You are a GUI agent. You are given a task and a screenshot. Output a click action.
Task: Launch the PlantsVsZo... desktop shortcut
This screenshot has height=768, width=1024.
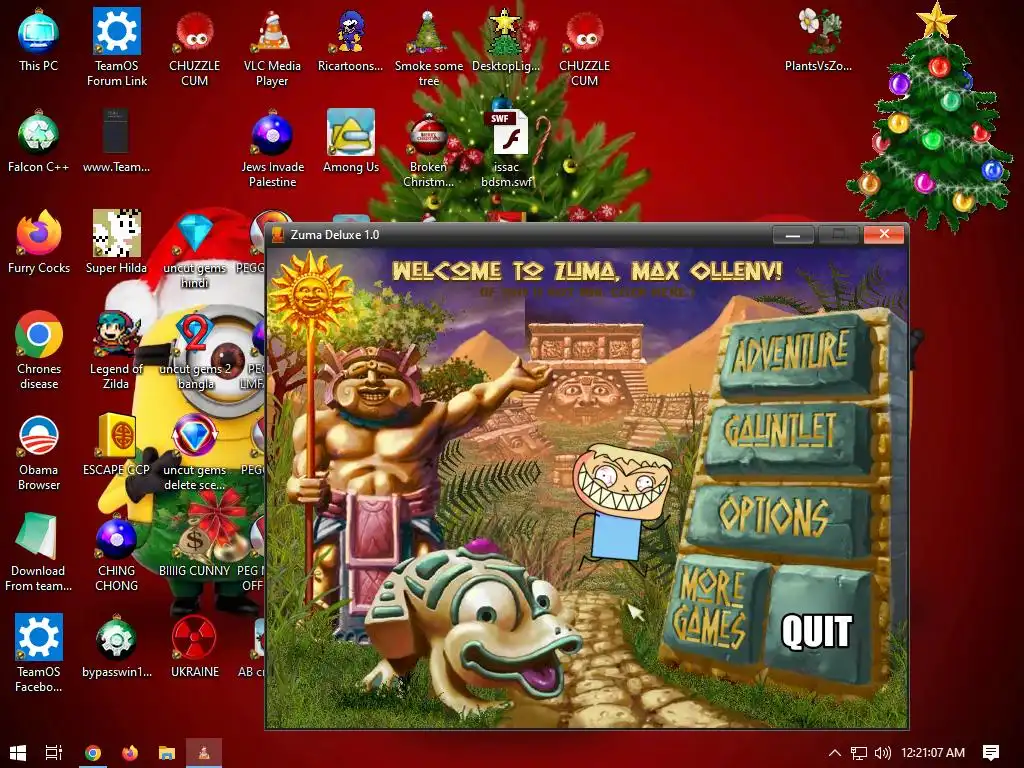(x=818, y=40)
